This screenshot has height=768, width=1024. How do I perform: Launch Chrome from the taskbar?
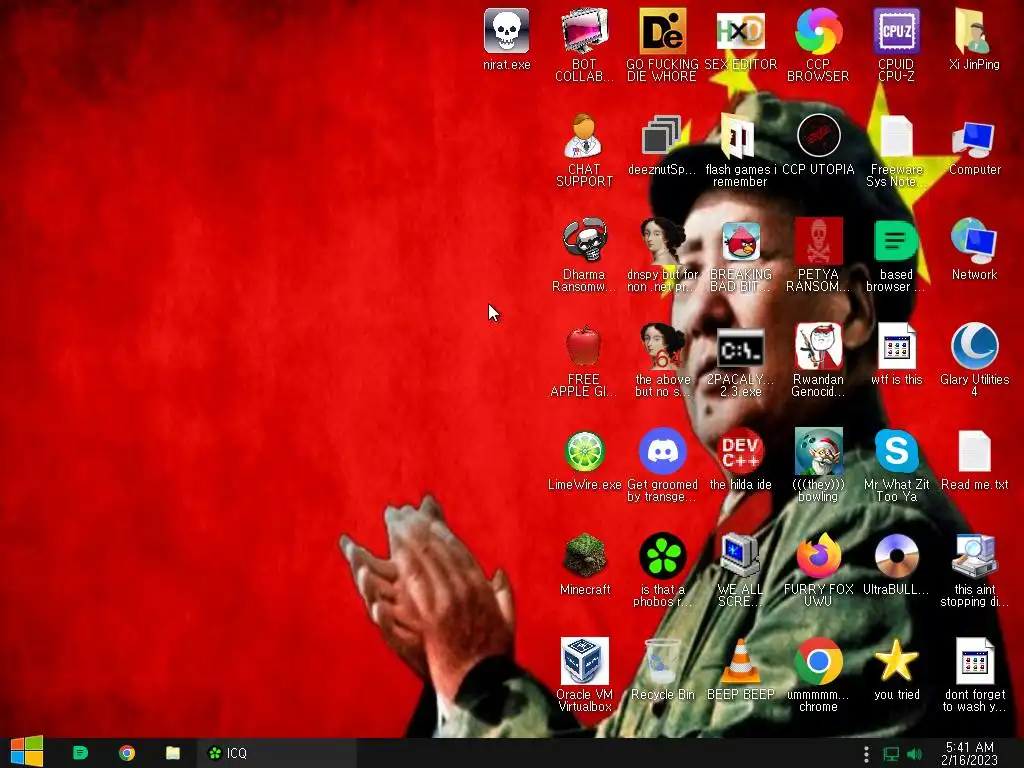pos(127,753)
